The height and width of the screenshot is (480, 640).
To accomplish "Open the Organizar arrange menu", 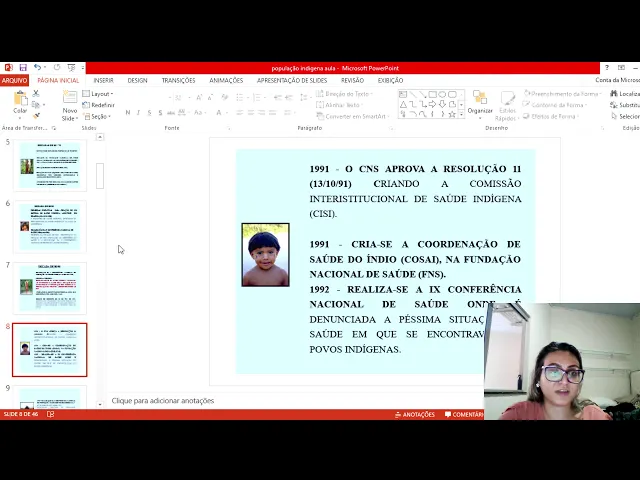I will [480, 102].
